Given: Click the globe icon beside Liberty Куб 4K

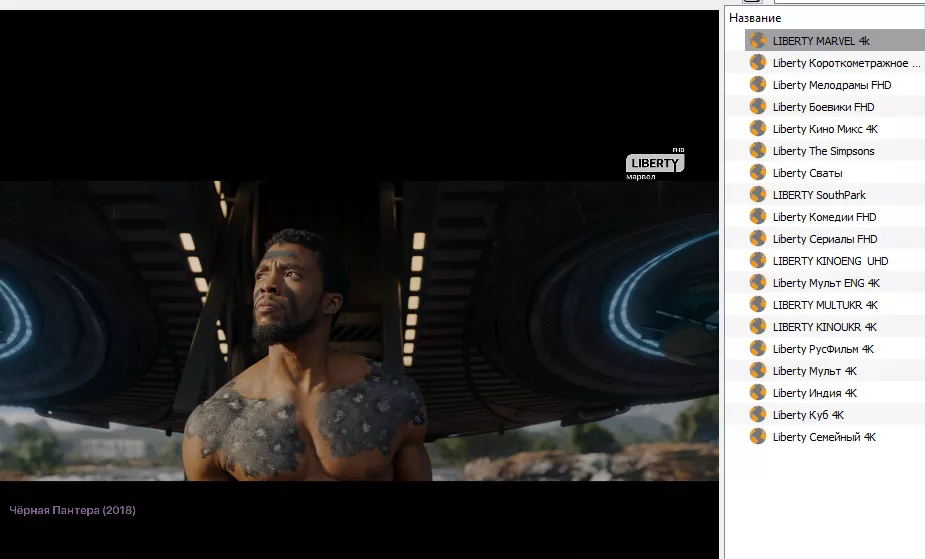Looking at the screenshot, I should coord(757,415).
